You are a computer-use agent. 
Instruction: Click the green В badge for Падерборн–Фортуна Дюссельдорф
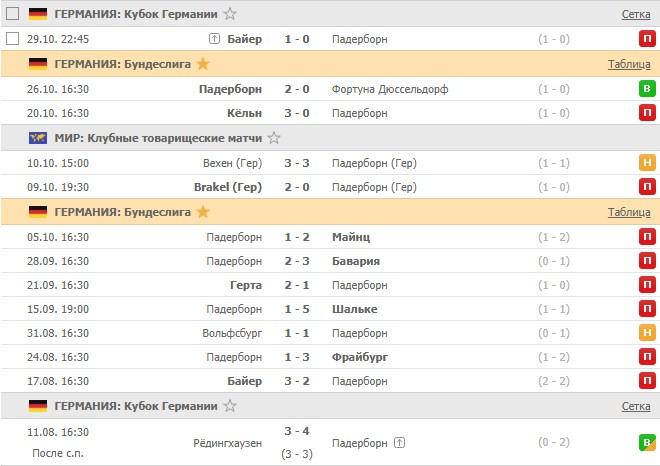[x=647, y=89]
